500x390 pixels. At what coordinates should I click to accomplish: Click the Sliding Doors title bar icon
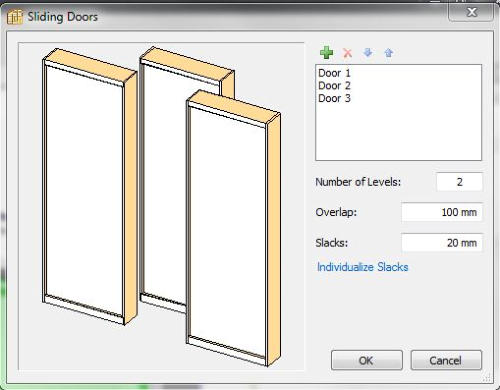(15, 17)
